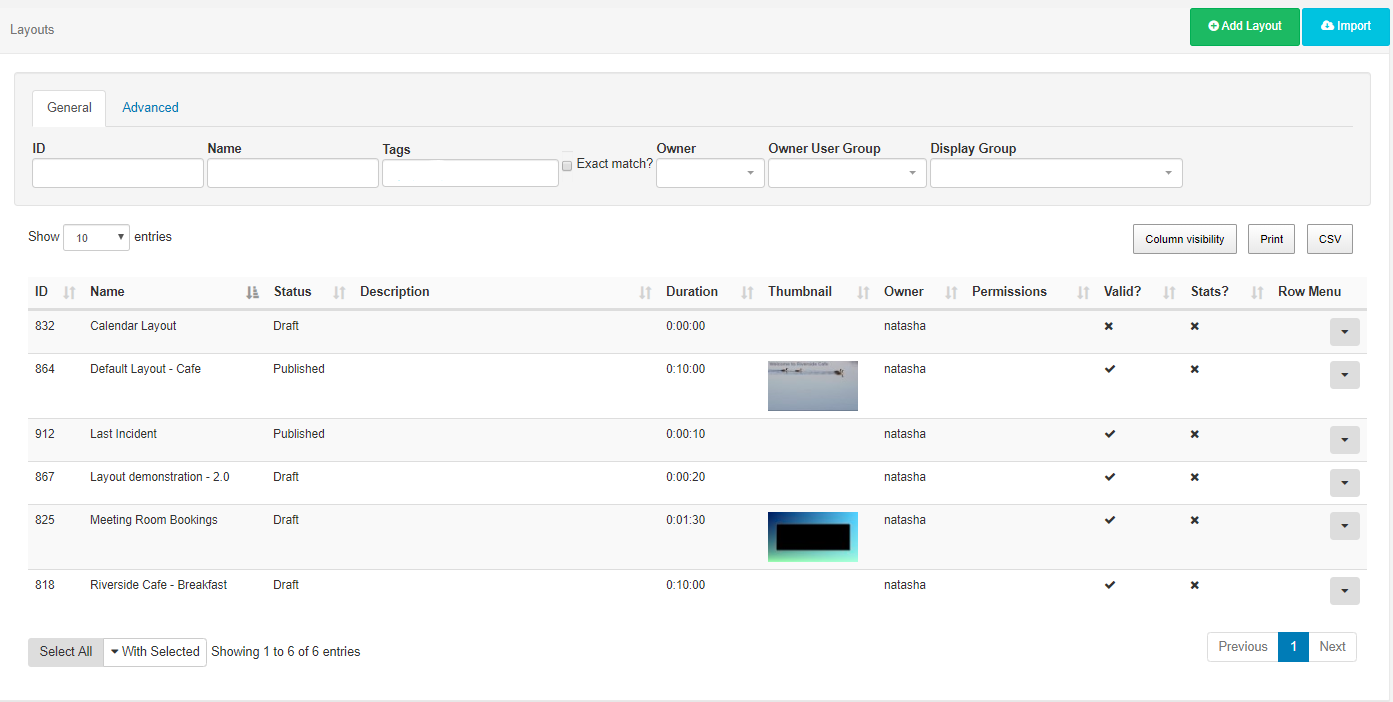Click the Add Layout button
Image resolution: width=1393 pixels, height=702 pixels.
click(x=1244, y=27)
